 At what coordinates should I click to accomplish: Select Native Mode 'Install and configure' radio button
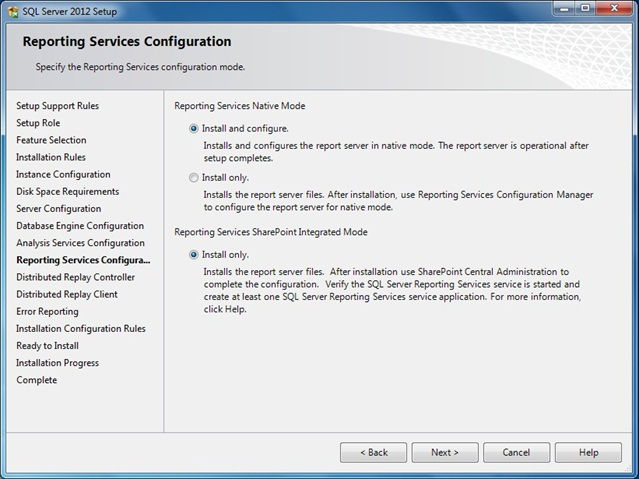click(x=194, y=129)
